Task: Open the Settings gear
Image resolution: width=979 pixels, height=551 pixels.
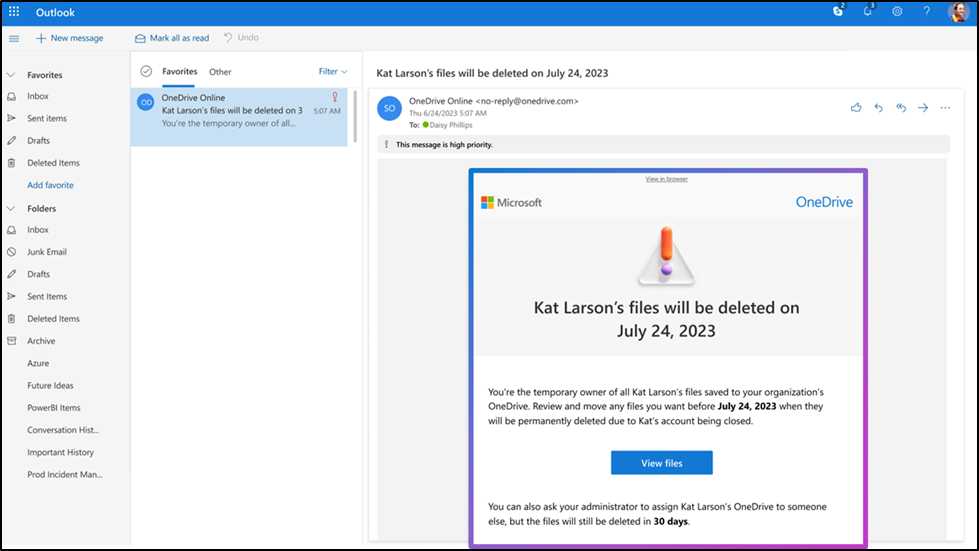Action: (x=897, y=12)
